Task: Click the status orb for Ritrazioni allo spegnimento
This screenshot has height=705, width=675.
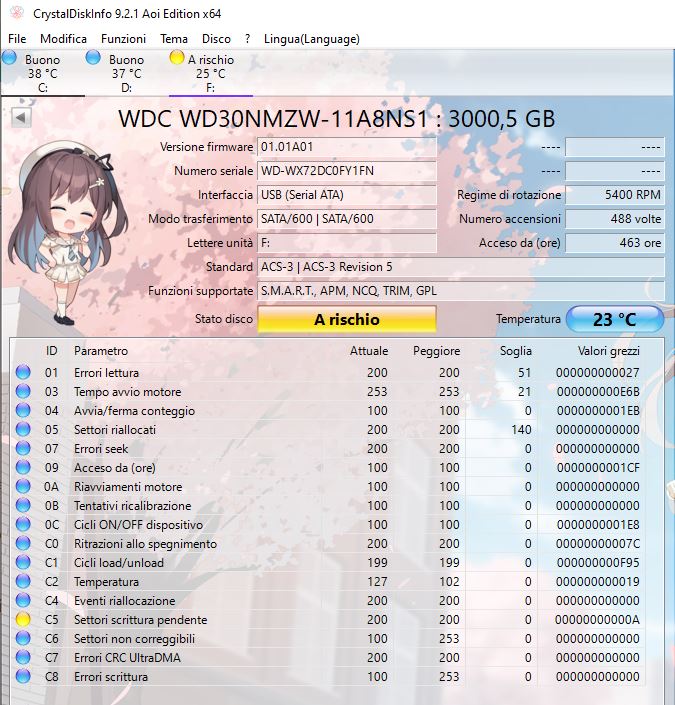Action: (23, 543)
